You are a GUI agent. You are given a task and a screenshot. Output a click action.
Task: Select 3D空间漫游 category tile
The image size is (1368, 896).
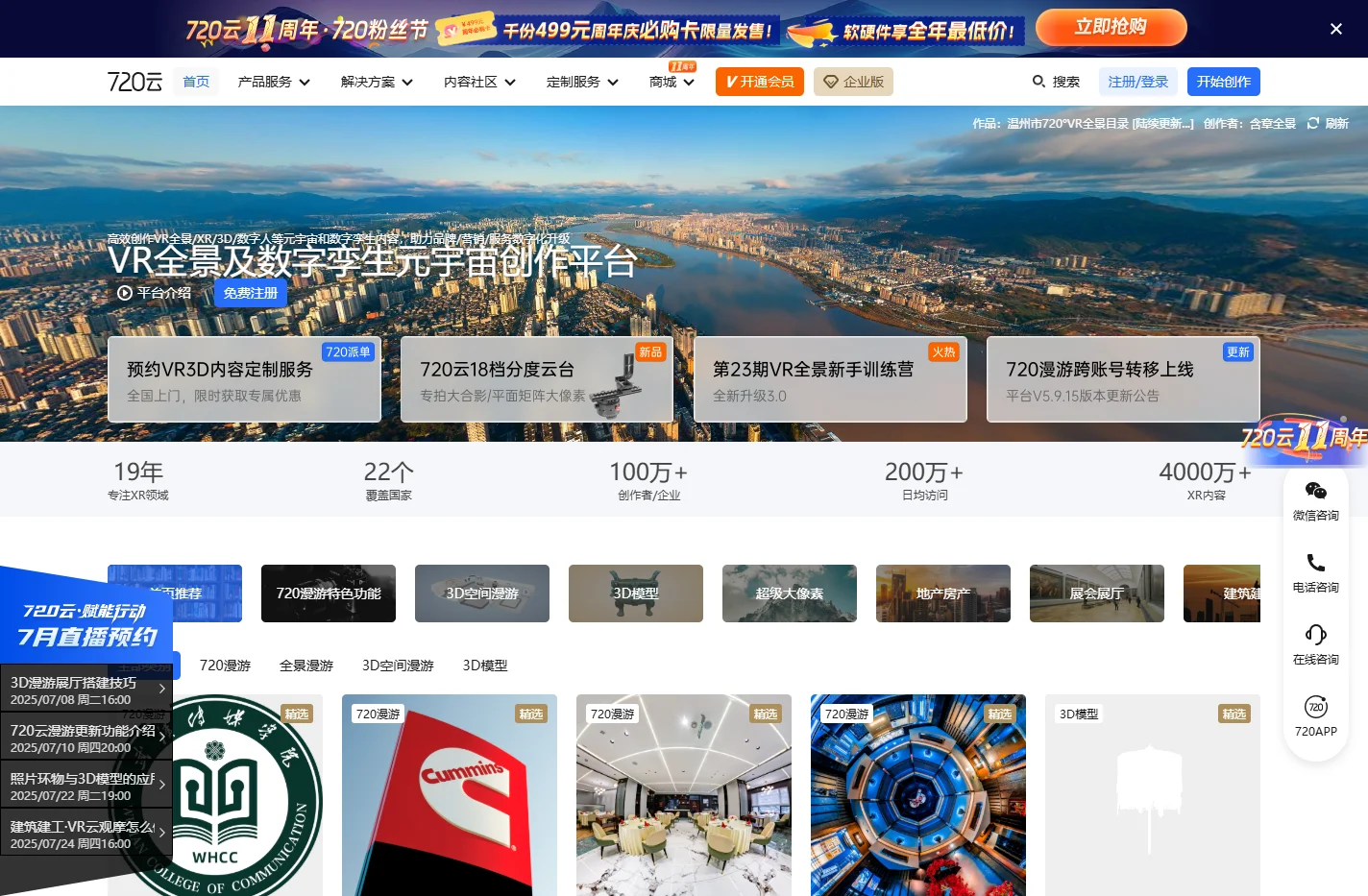pos(482,593)
